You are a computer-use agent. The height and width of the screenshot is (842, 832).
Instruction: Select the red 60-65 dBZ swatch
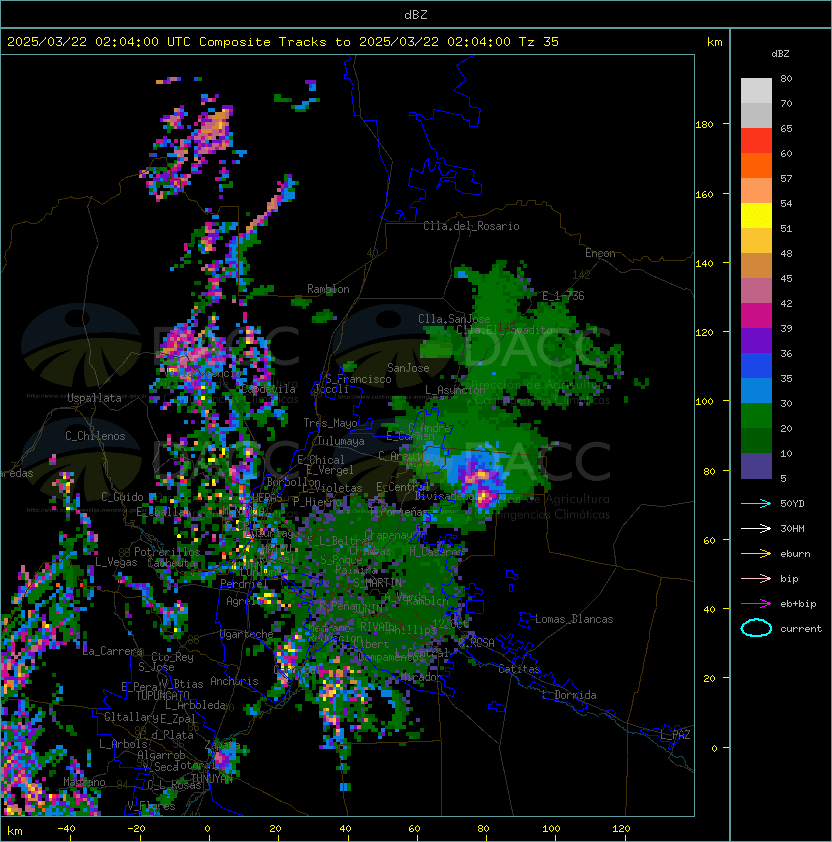click(756, 141)
